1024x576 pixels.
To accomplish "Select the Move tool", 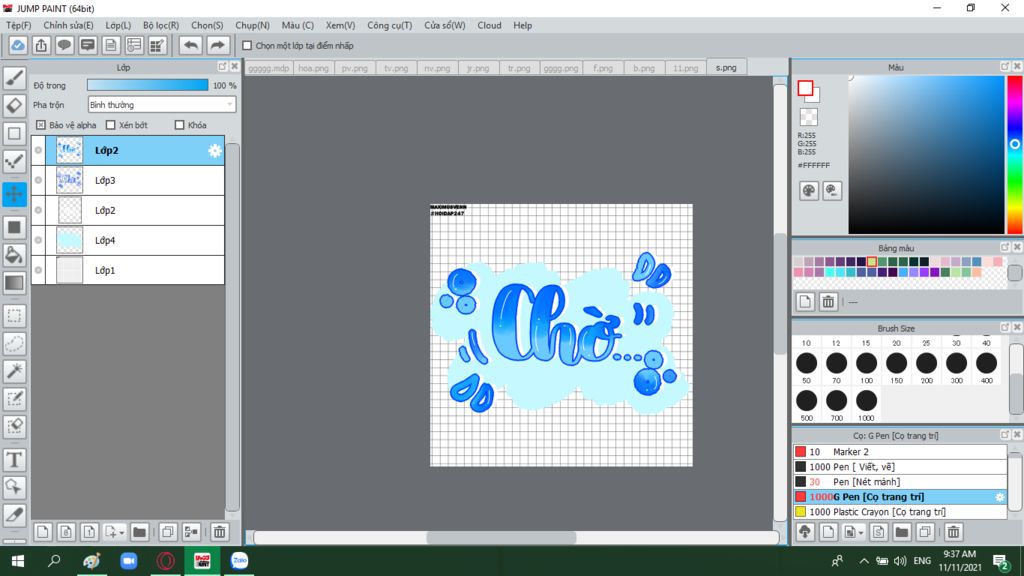I will point(14,193).
